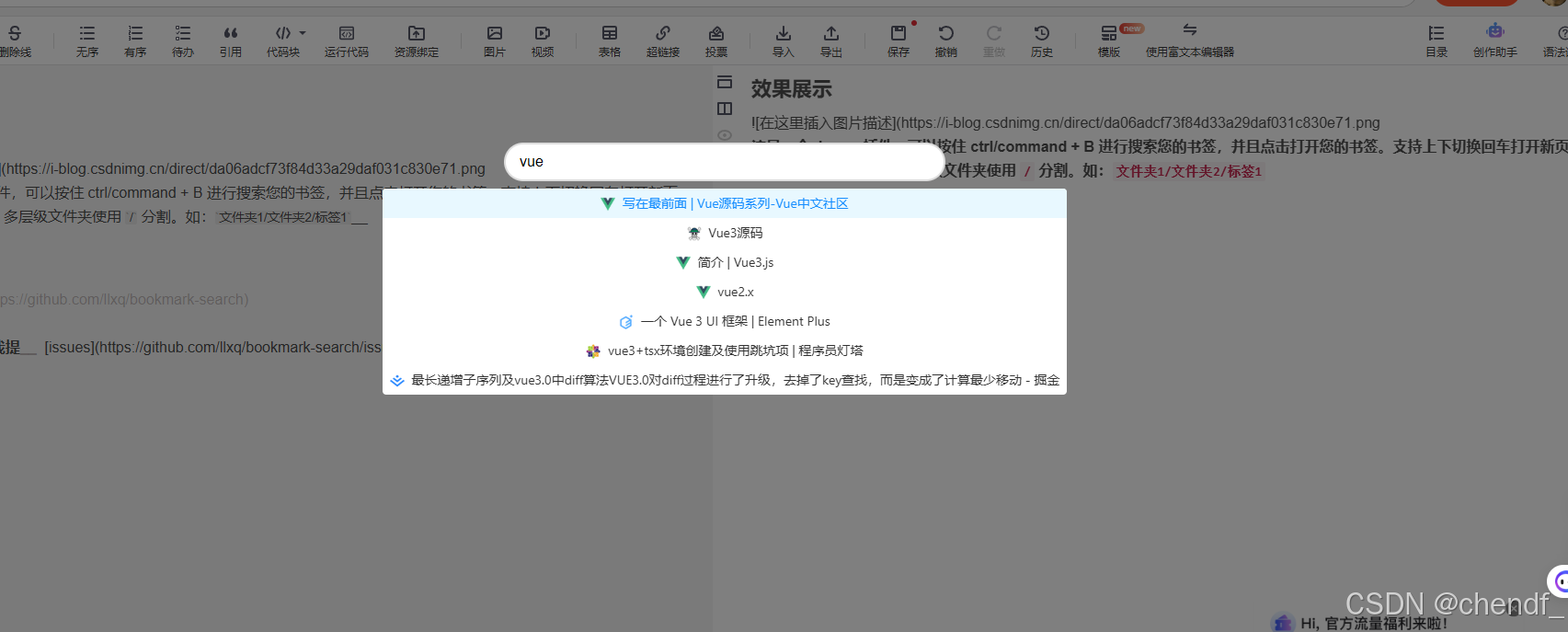The image size is (1568, 632).
Task: Open the '简介 | Vue3.js' bookmark result
Action: coord(725,262)
